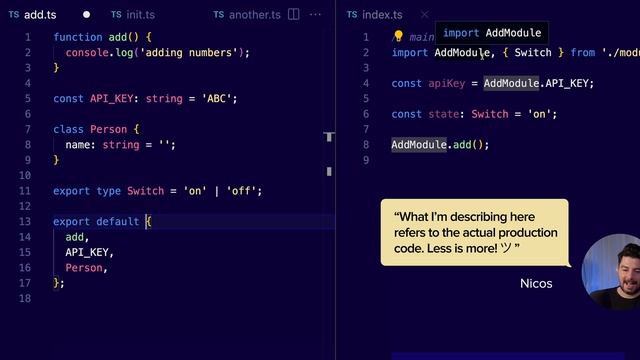640x360 pixels.
Task: Click 'Person,' entry on line 16
Action: tap(87, 268)
